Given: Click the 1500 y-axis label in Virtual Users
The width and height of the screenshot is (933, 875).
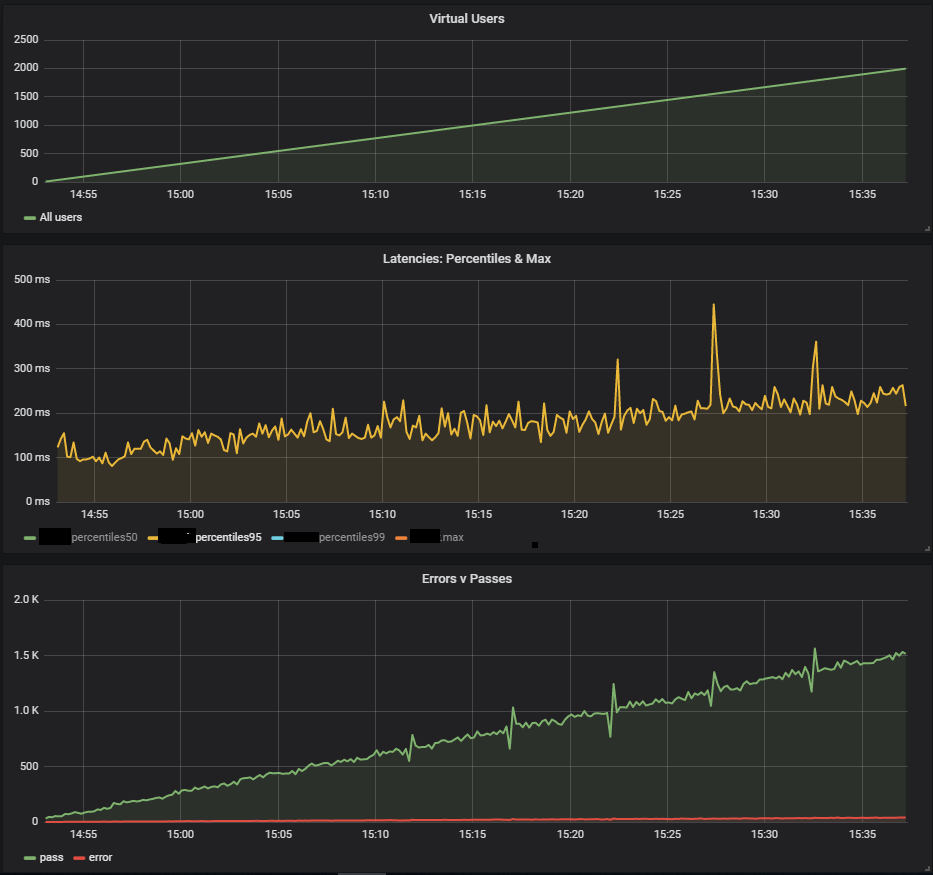Looking at the screenshot, I should click(x=26, y=96).
